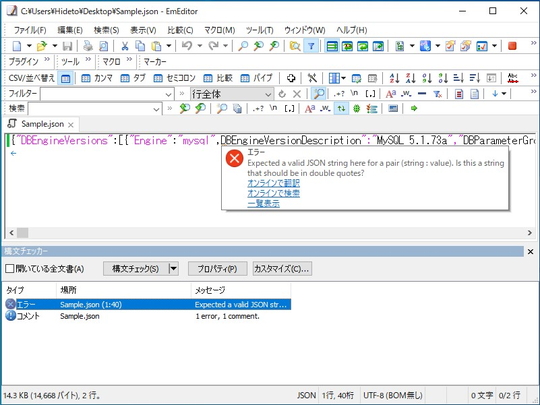Toggle match case Aa in filter bar

pyautogui.click(x=391, y=94)
